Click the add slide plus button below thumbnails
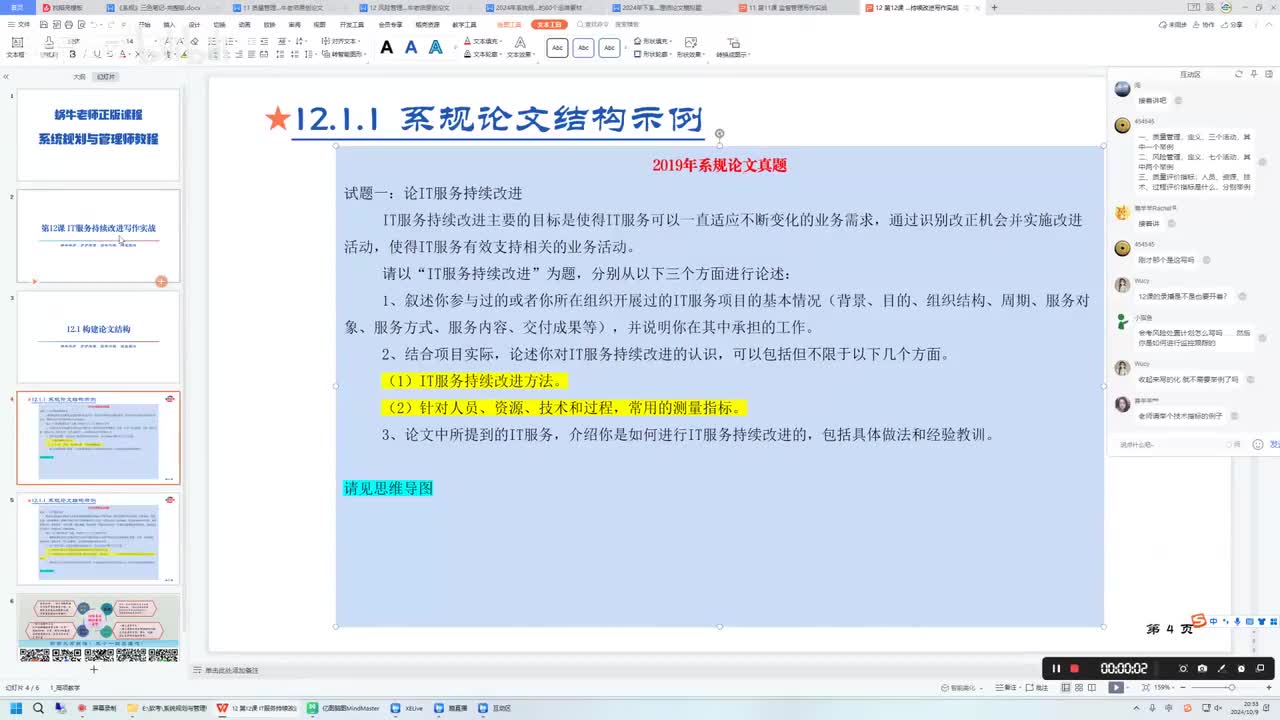Screen dimensions: 1280x720 tap(94, 669)
